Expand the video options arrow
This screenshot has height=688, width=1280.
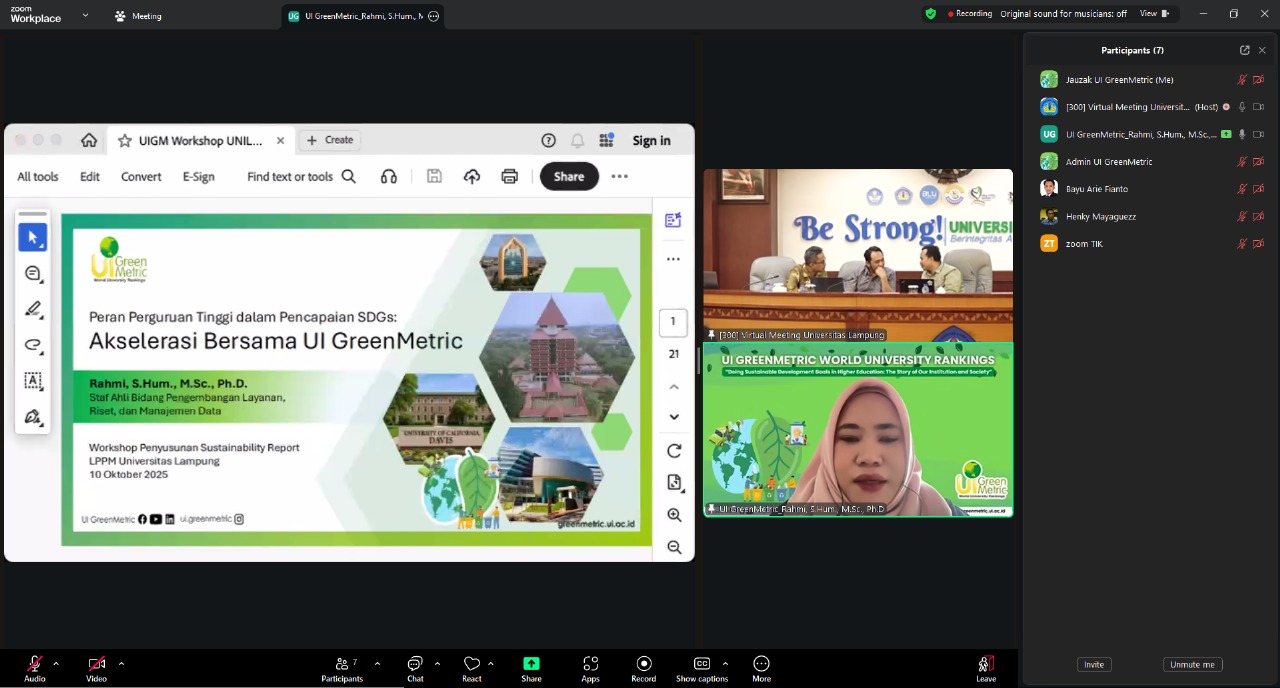coord(121,663)
